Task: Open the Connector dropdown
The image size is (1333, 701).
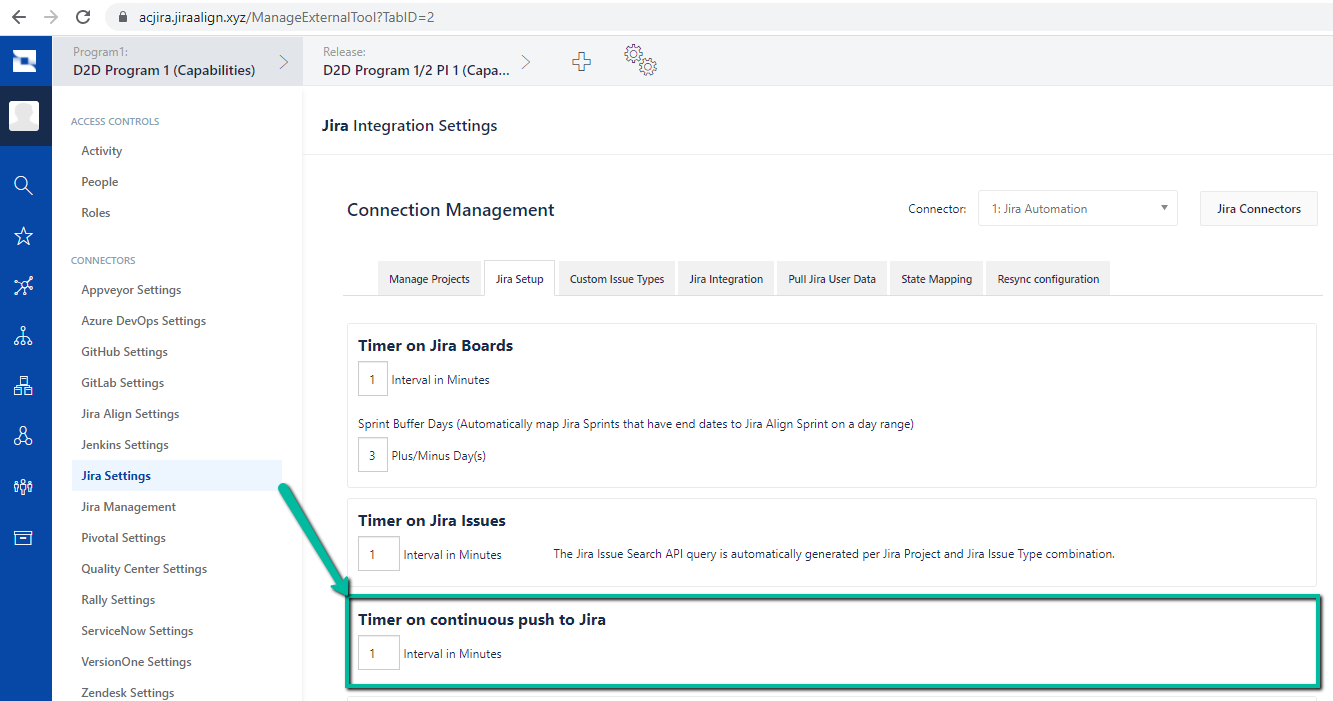Action: pyautogui.click(x=1078, y=209)
